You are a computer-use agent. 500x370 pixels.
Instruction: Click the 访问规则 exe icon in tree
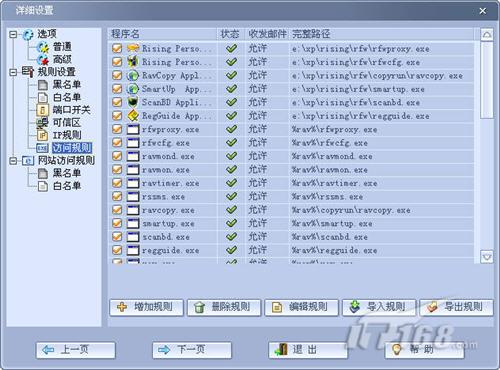coord(42,148)
